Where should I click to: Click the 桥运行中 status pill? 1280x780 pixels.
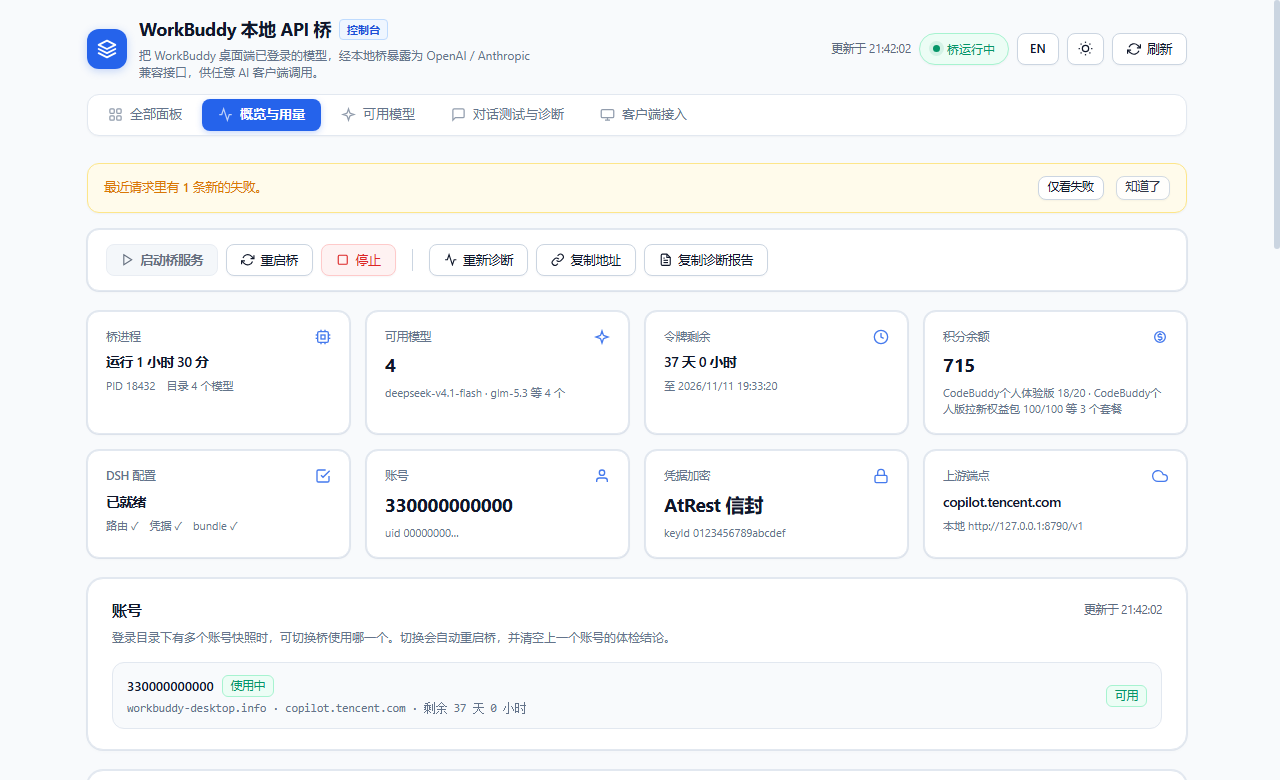click(x=964, y=49)
